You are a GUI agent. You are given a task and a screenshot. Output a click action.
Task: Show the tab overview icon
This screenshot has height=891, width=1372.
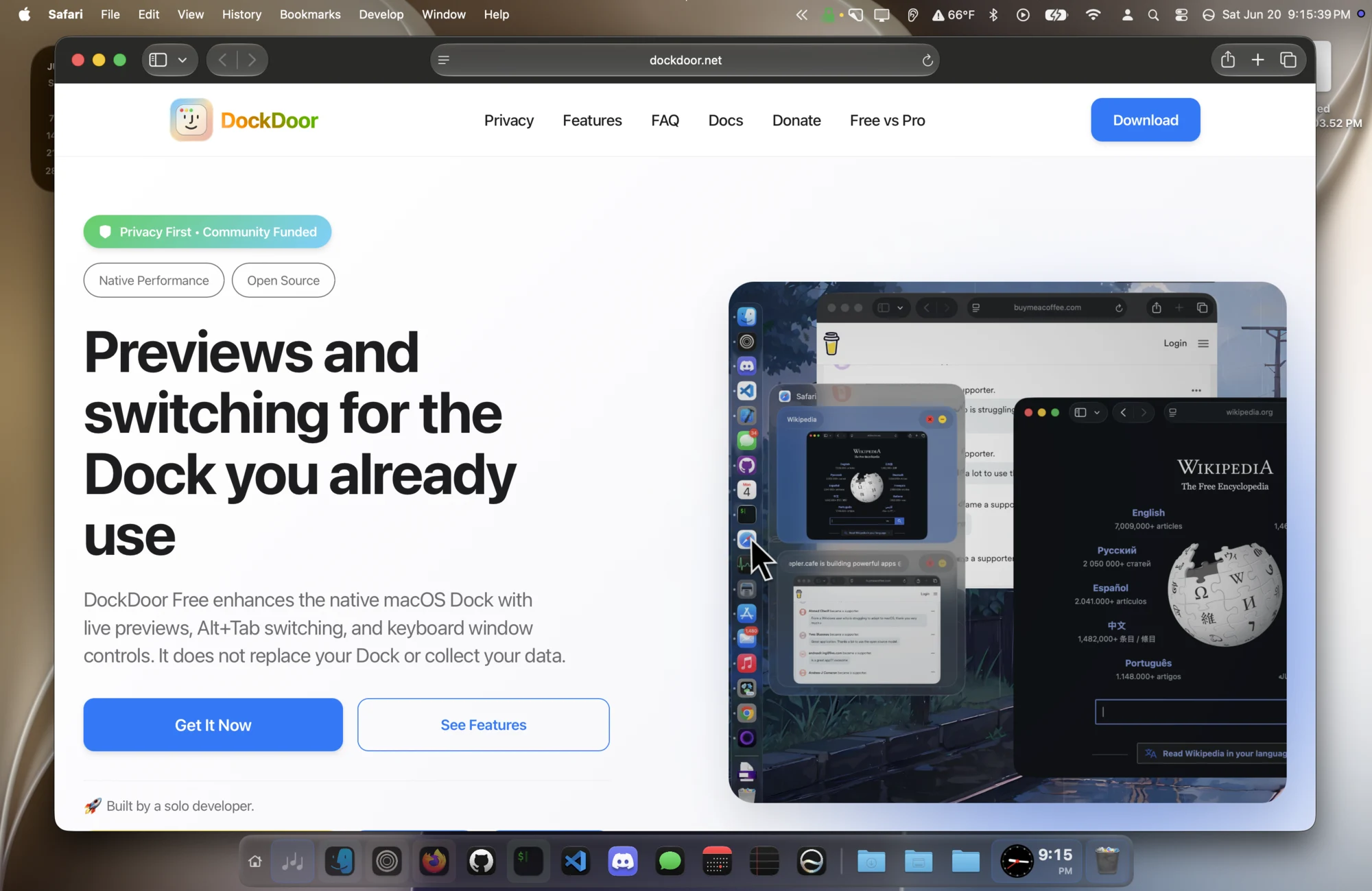click(x=1288, y=60)
